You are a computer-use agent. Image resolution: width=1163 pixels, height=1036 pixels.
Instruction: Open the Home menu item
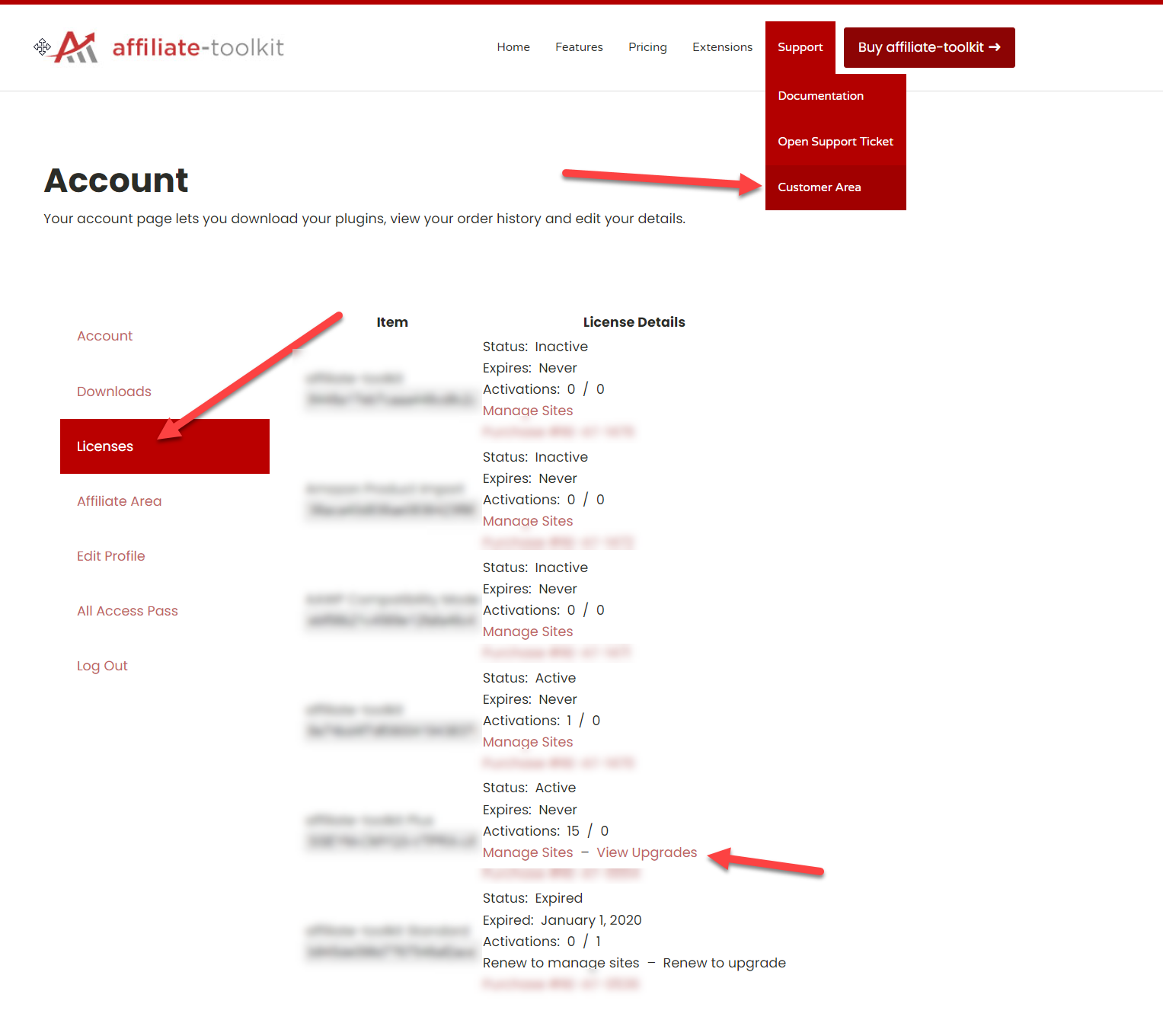coord(513,47)
